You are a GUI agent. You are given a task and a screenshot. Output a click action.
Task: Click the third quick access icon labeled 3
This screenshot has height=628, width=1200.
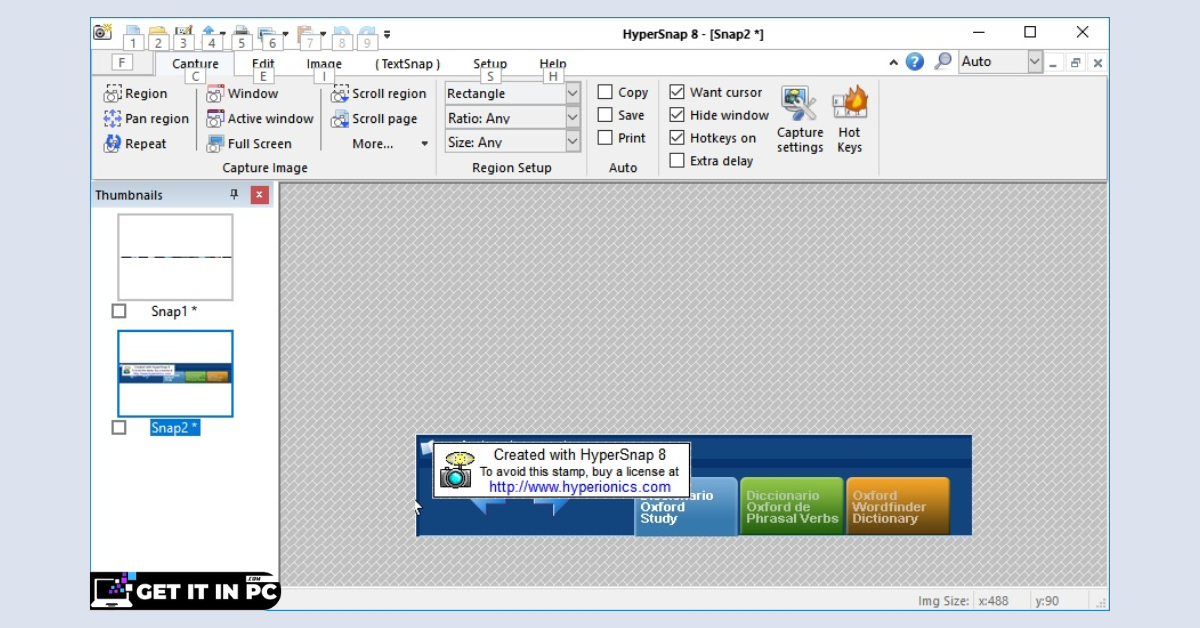point(183,32)
